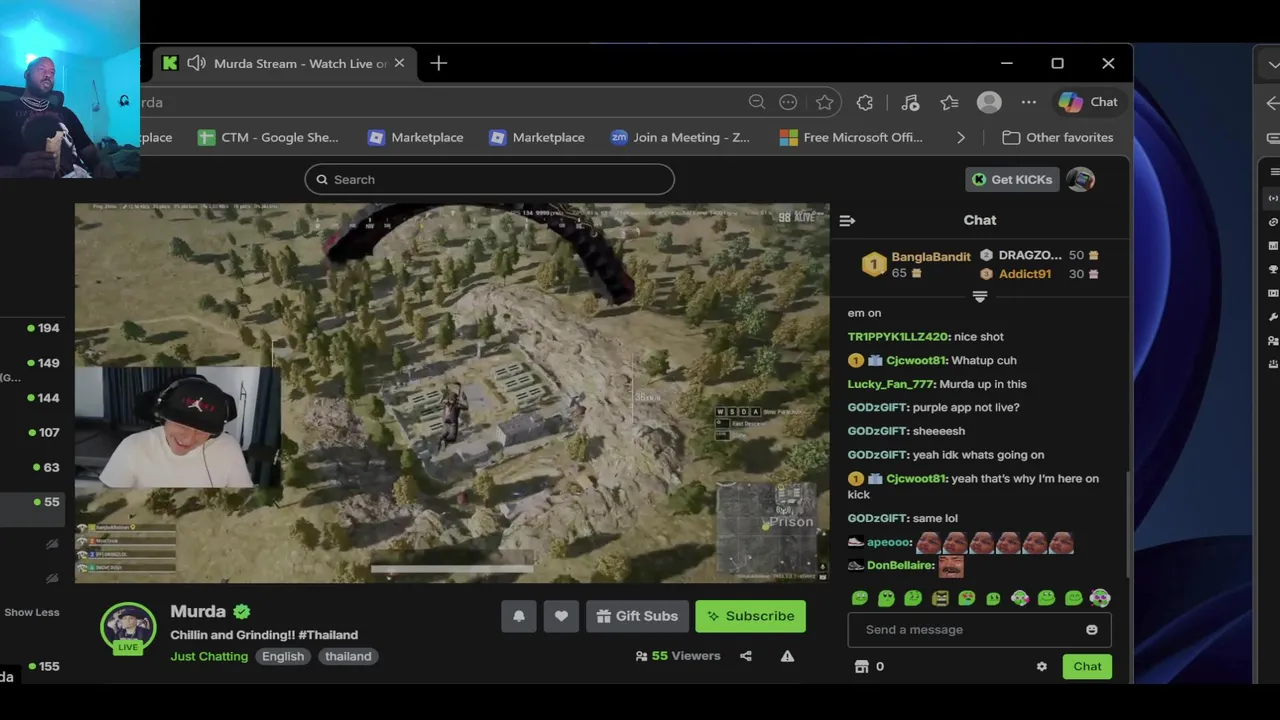Click the green Chat send button
This screenshot has width=1280, height=720.
(1087, 667)
